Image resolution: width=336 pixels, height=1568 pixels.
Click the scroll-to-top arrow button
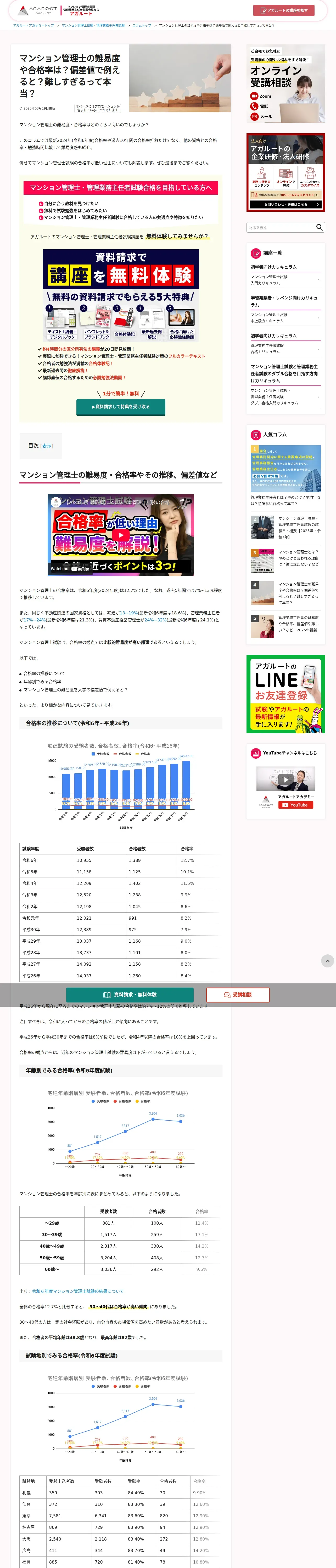[327, 960]
